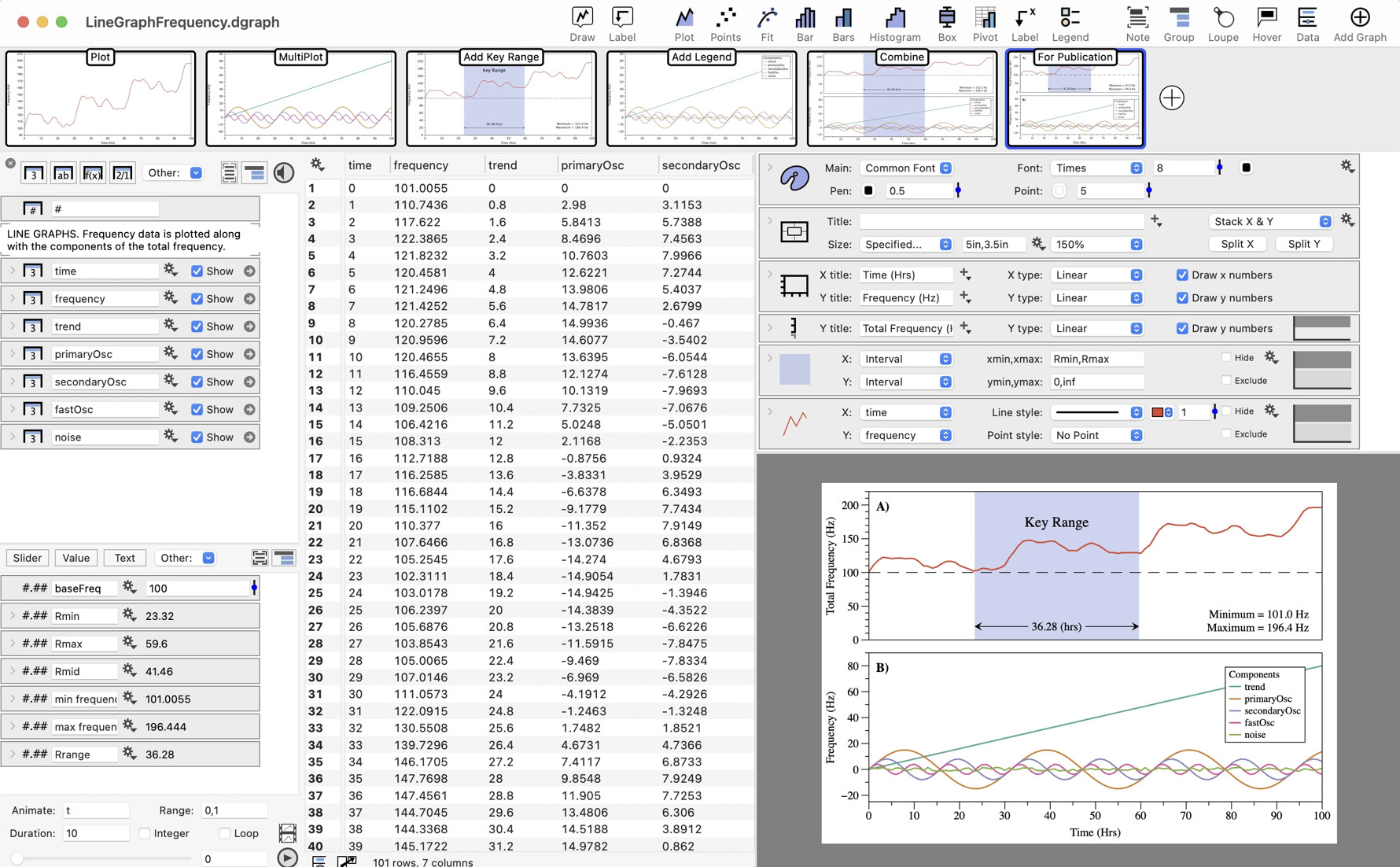
Task: Open the Times font dropdown
Action: point(1096,168)
